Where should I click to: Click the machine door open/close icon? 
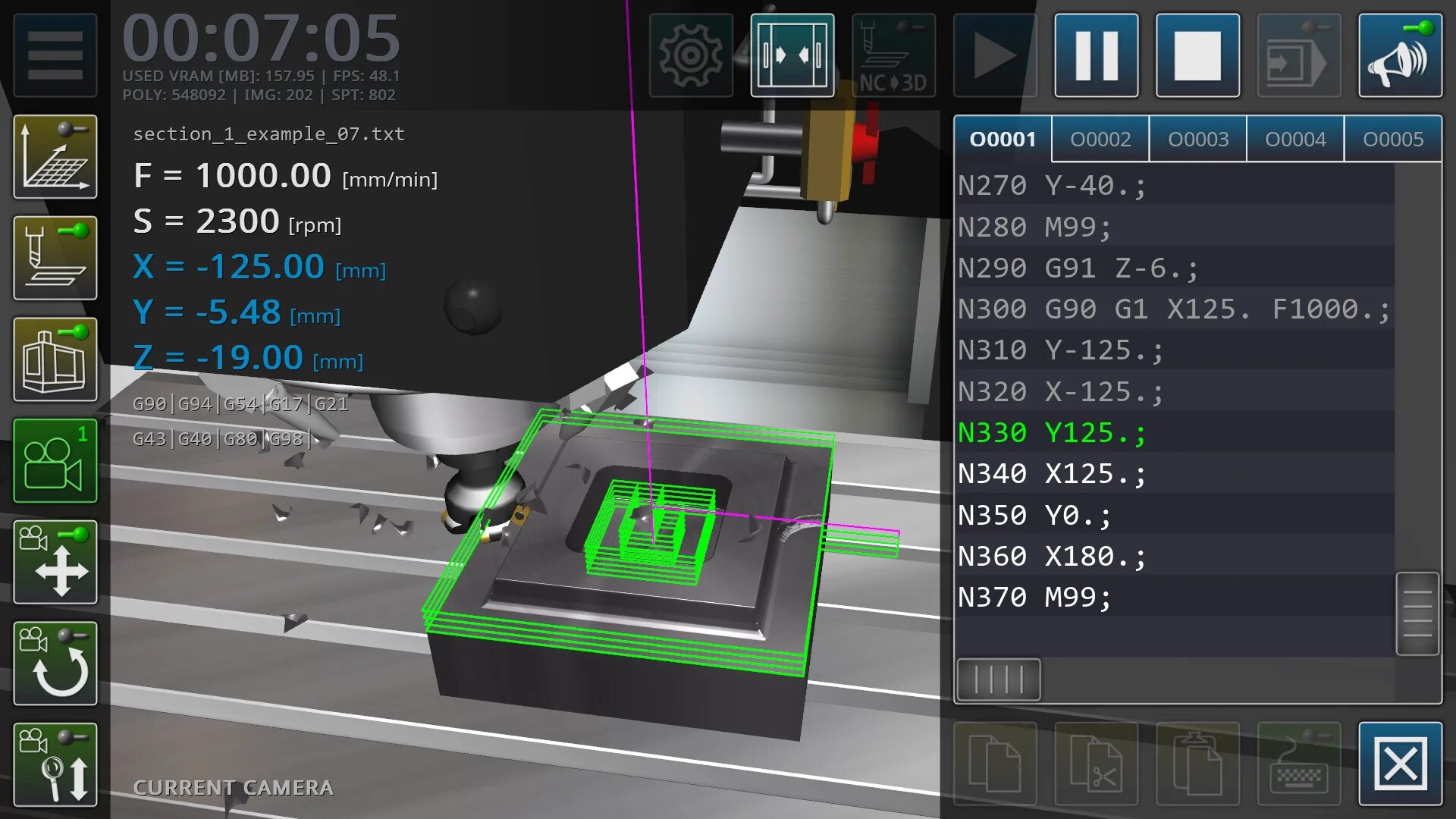click(x=792, y=55)
